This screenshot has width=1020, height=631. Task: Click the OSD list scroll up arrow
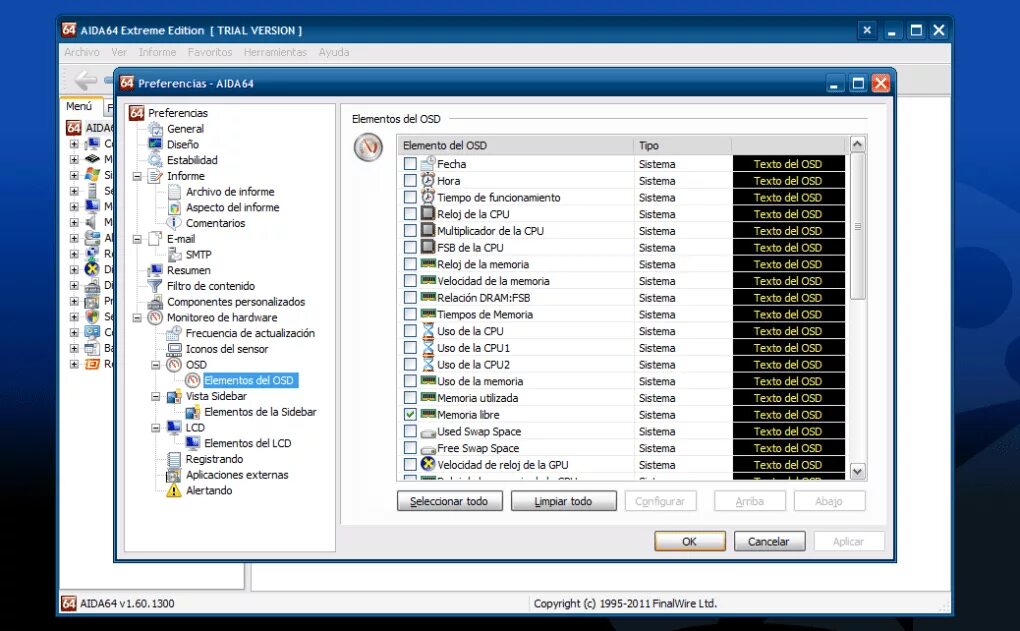[x=858, y=144]
